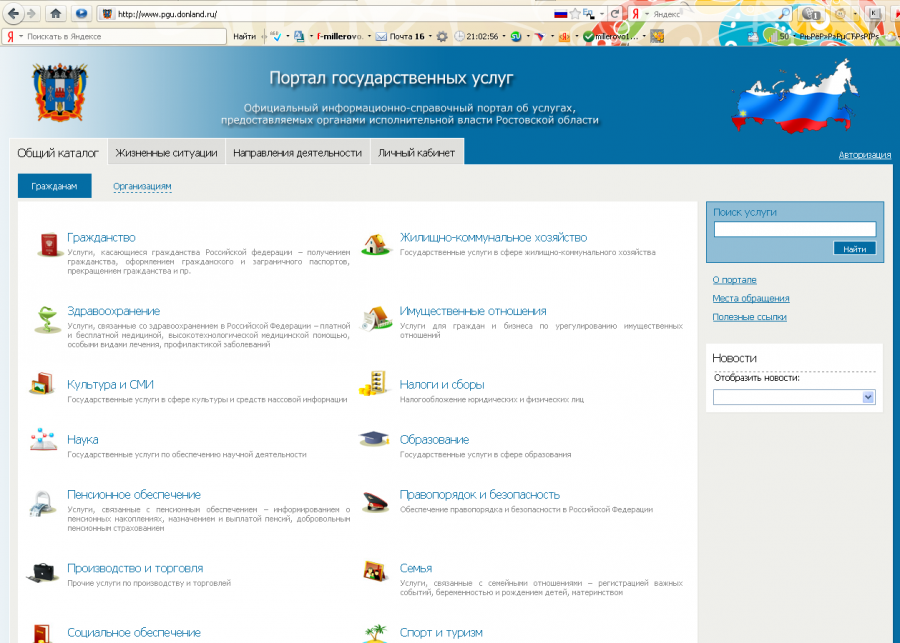Select the graduation cap icon for Образование

point(375,440)
